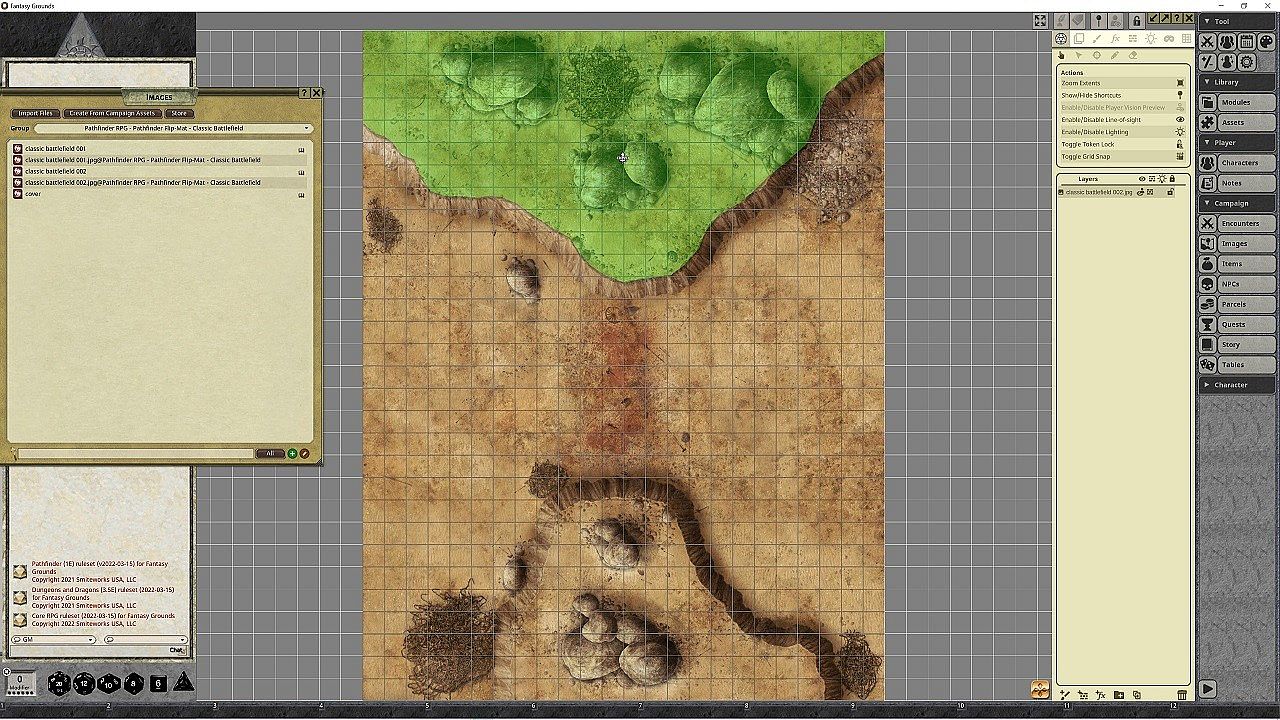The image size is (1280, 720).
Task: Roll the d8 die
Action: (133, 684)
